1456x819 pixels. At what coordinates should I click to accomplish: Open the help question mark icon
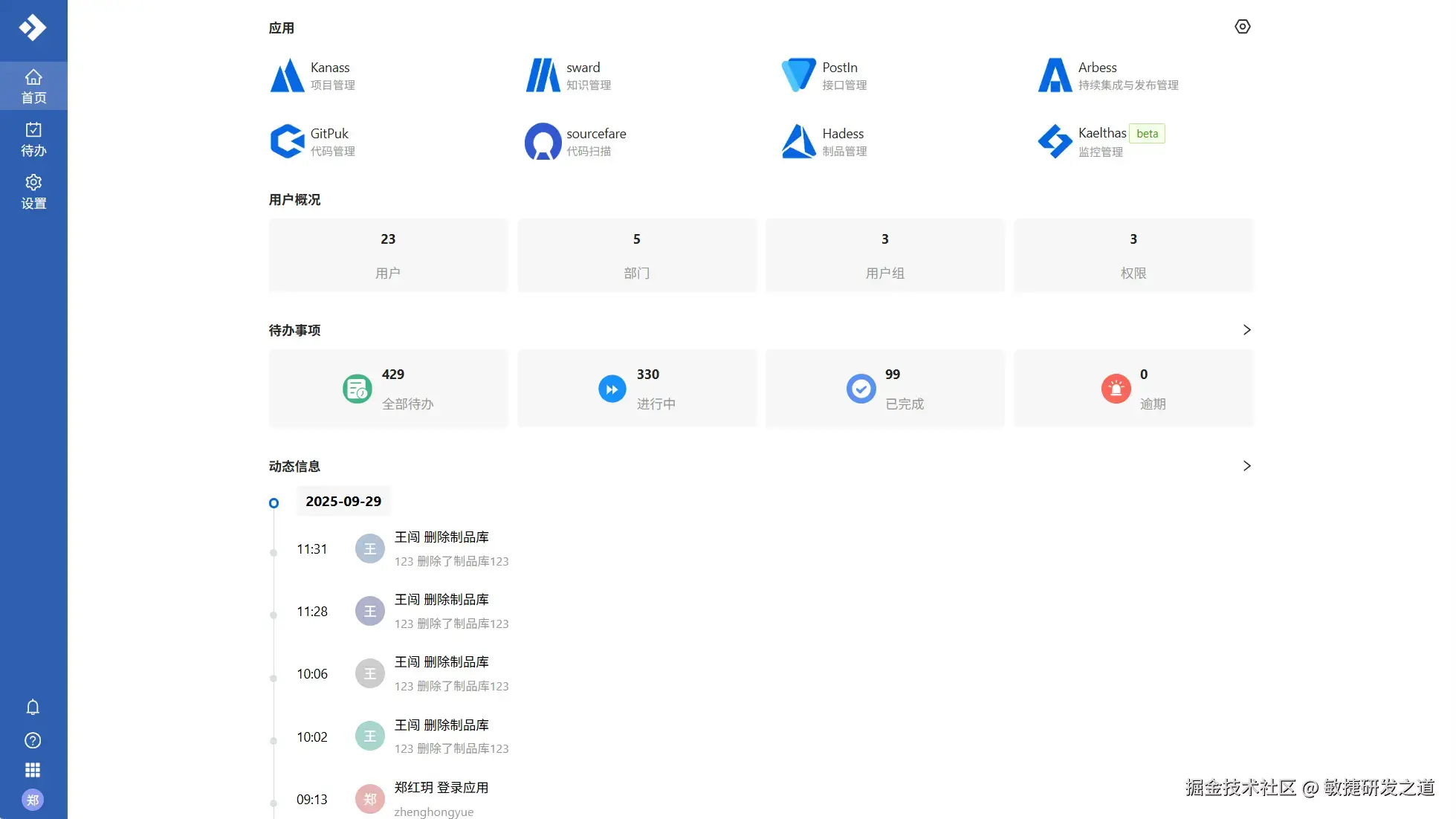(x=33, y=740)
